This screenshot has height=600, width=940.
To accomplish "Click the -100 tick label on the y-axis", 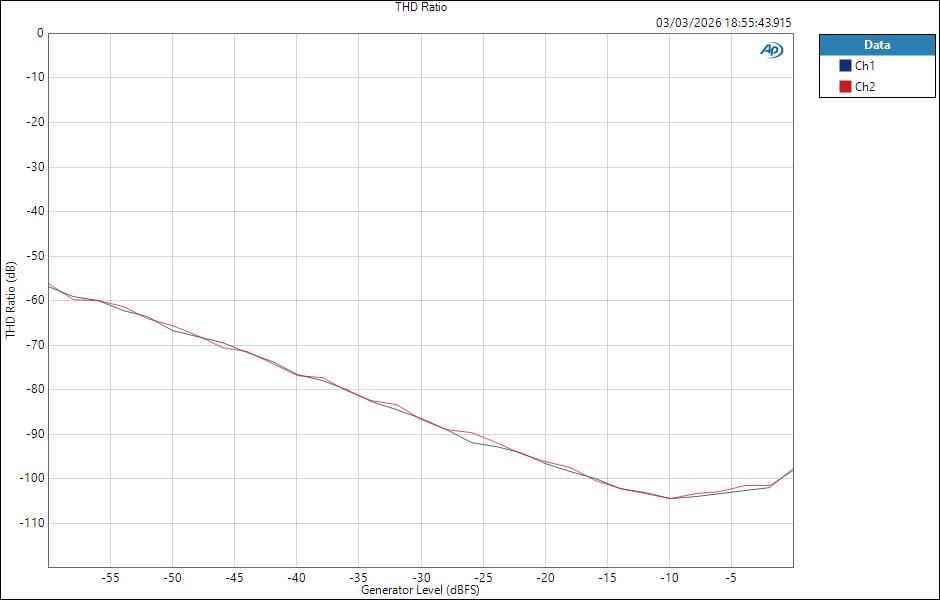I will pos(32,478).
